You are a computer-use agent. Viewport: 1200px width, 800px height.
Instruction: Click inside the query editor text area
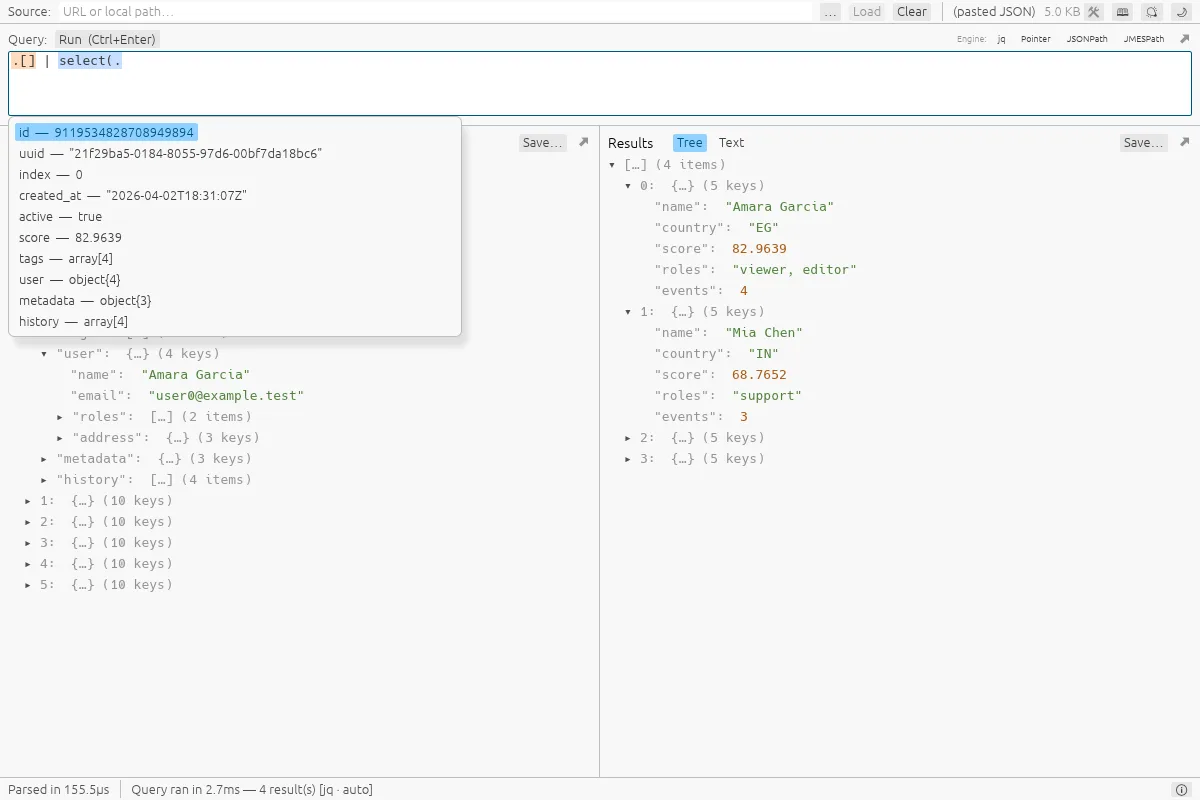600,84
